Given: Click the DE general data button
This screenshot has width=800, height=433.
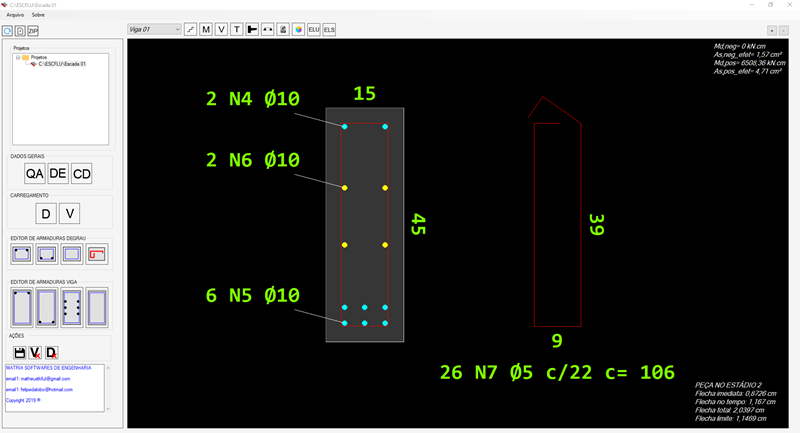Looking at the screenshot, I should 58,174.
